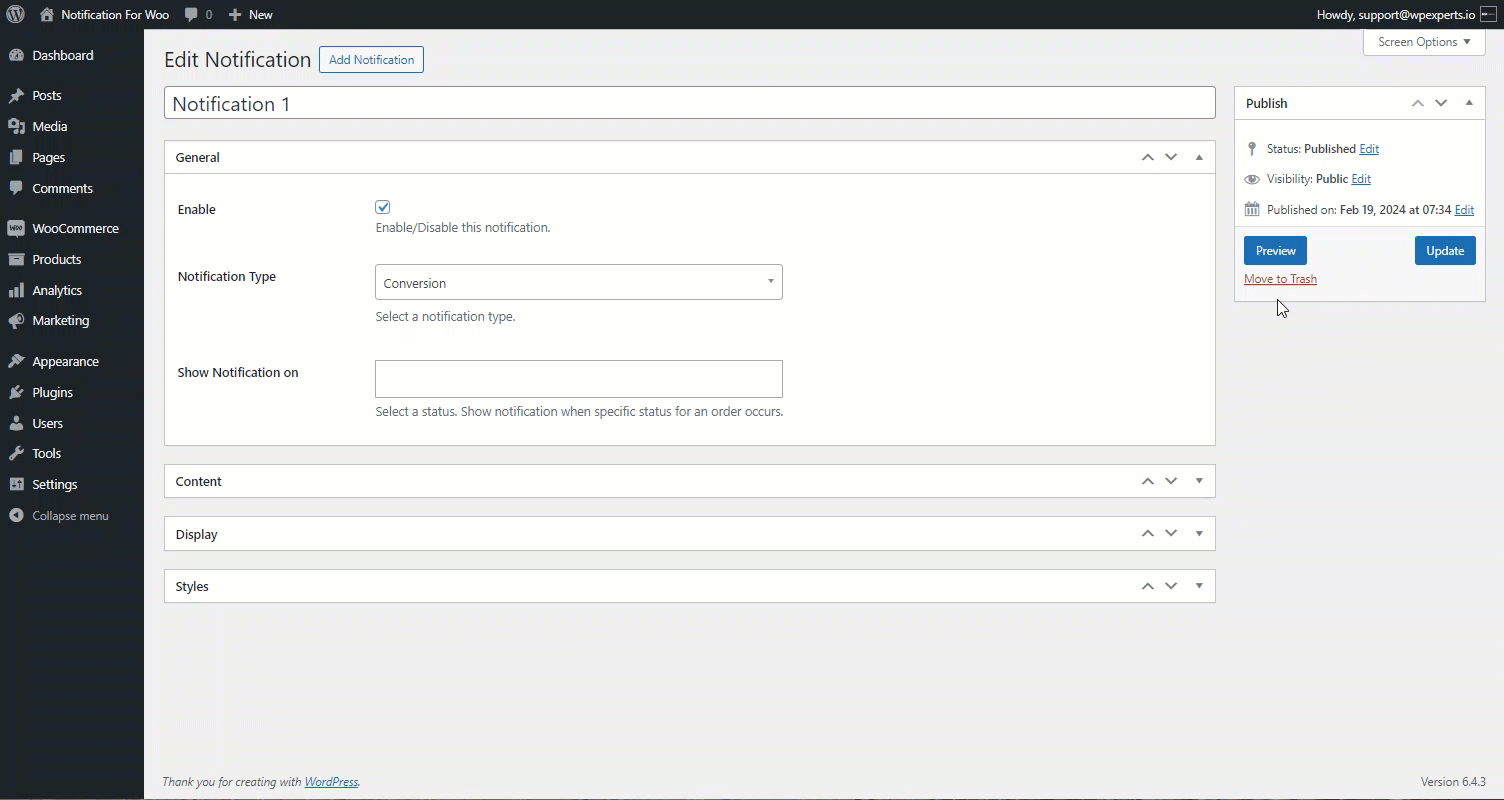The image size is (1504, 800).
Task: Open the home icon in the admin bar
Action: click(47, 14)
